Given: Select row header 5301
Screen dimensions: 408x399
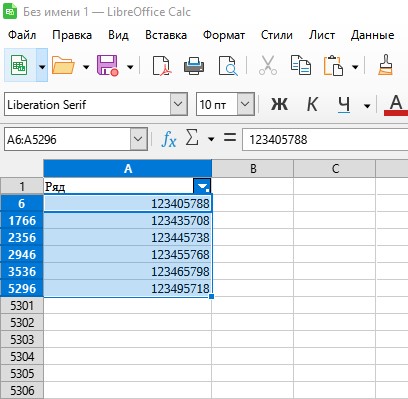Looking at the screenshot, I should 22,305.
